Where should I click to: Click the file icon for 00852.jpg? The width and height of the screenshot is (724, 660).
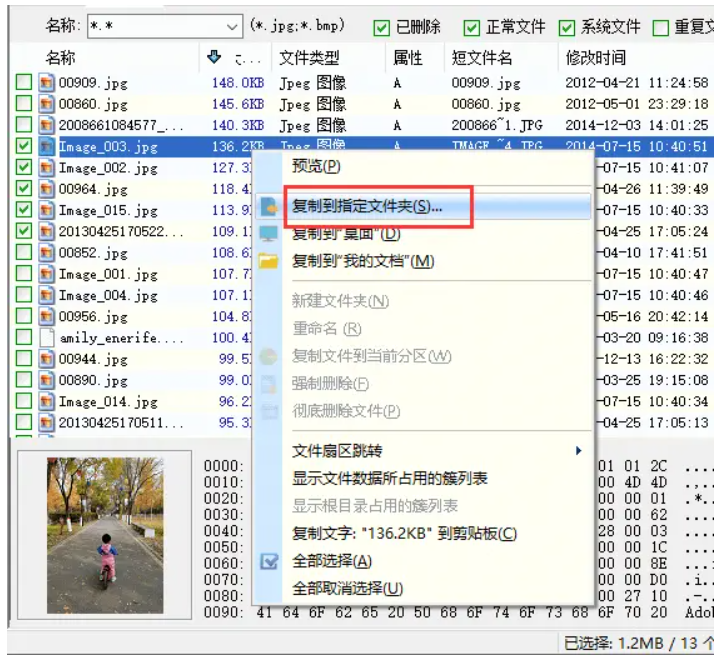click(x=46, y=253)
